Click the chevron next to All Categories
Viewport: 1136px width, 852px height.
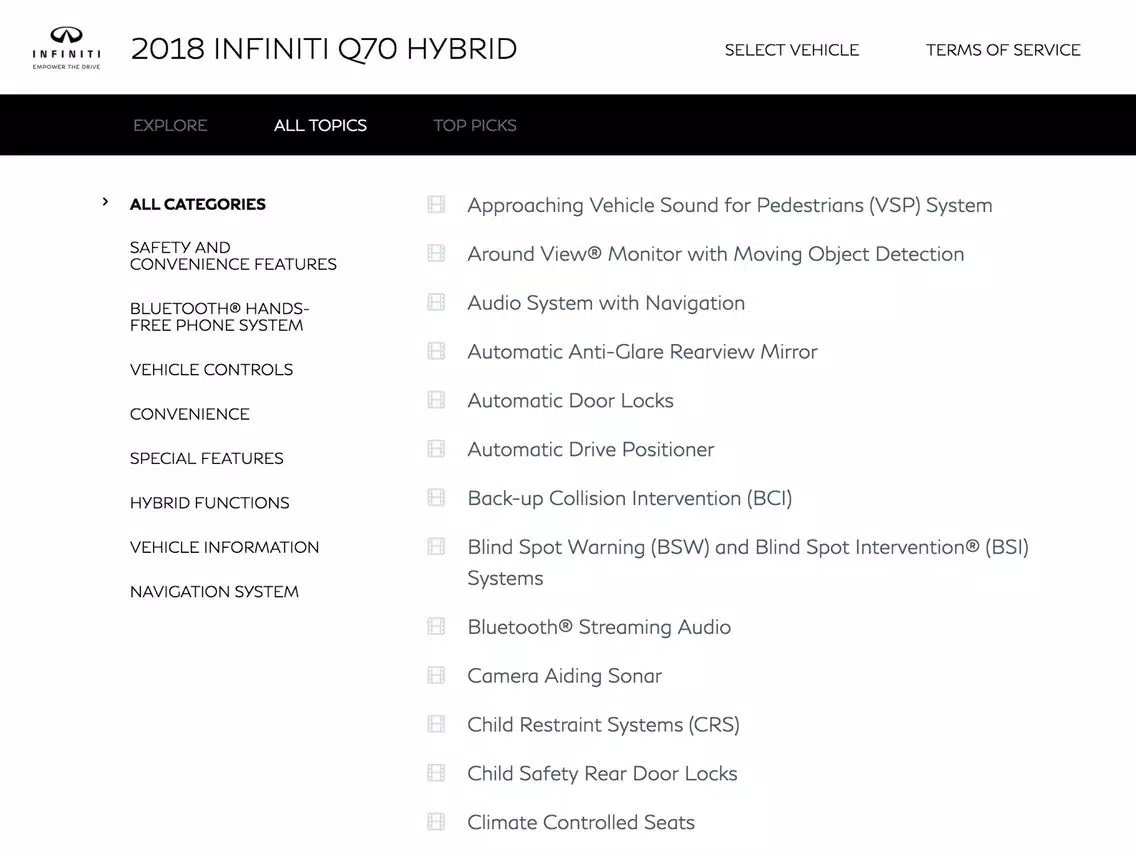point(105,202)
